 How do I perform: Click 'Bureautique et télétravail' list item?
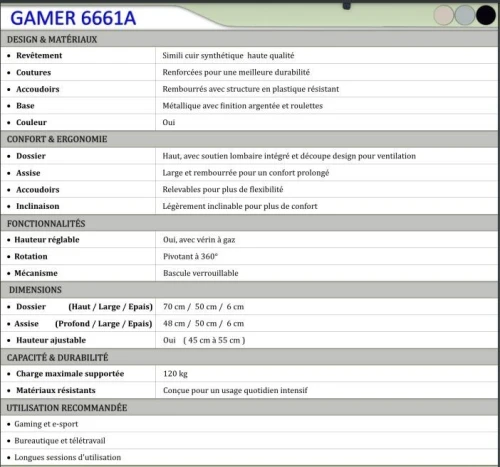pyautogui.click(x=60, y=441)
